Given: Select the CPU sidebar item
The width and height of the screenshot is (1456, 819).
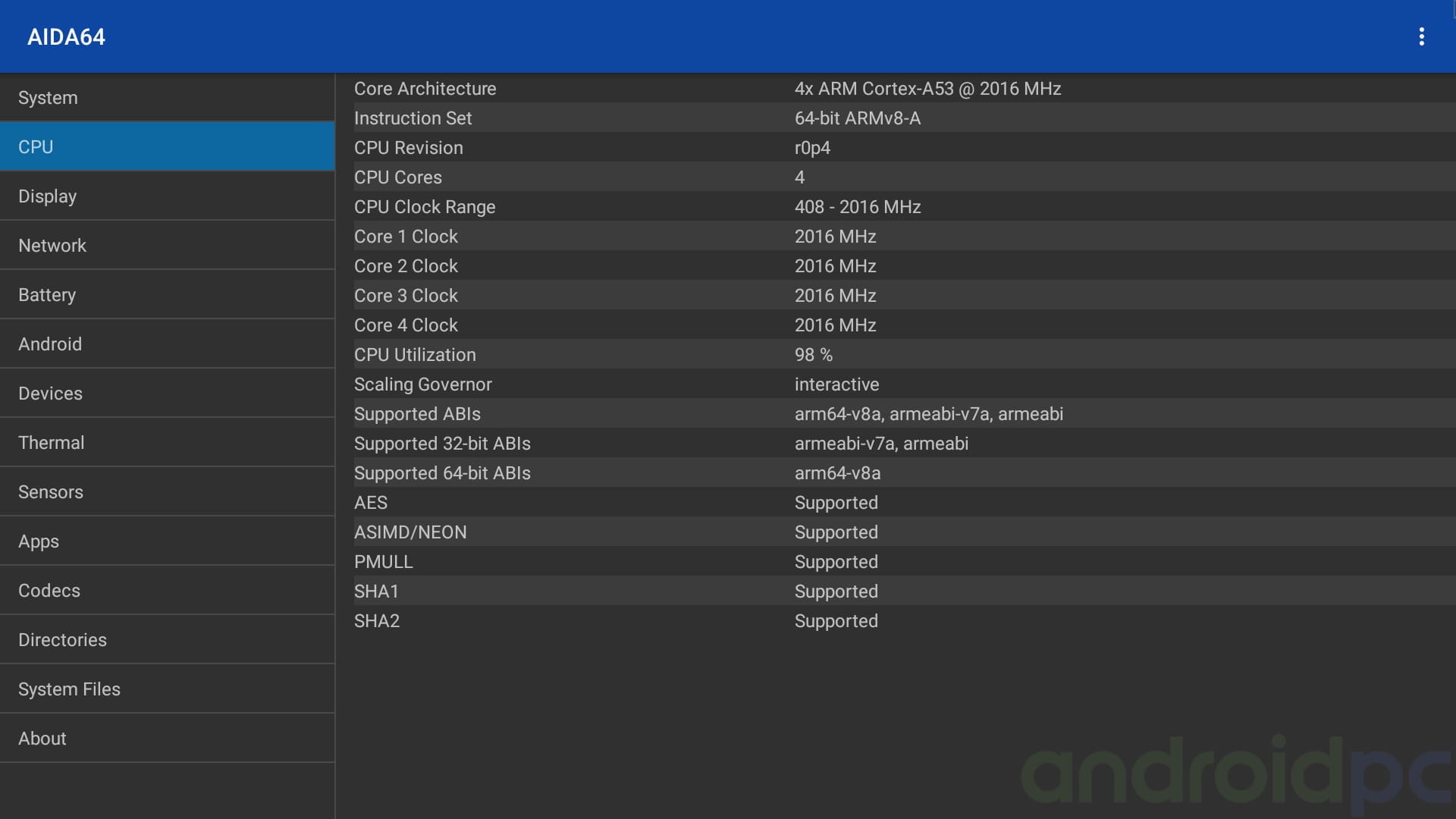Looking at the screenshot, I should 167,147.
